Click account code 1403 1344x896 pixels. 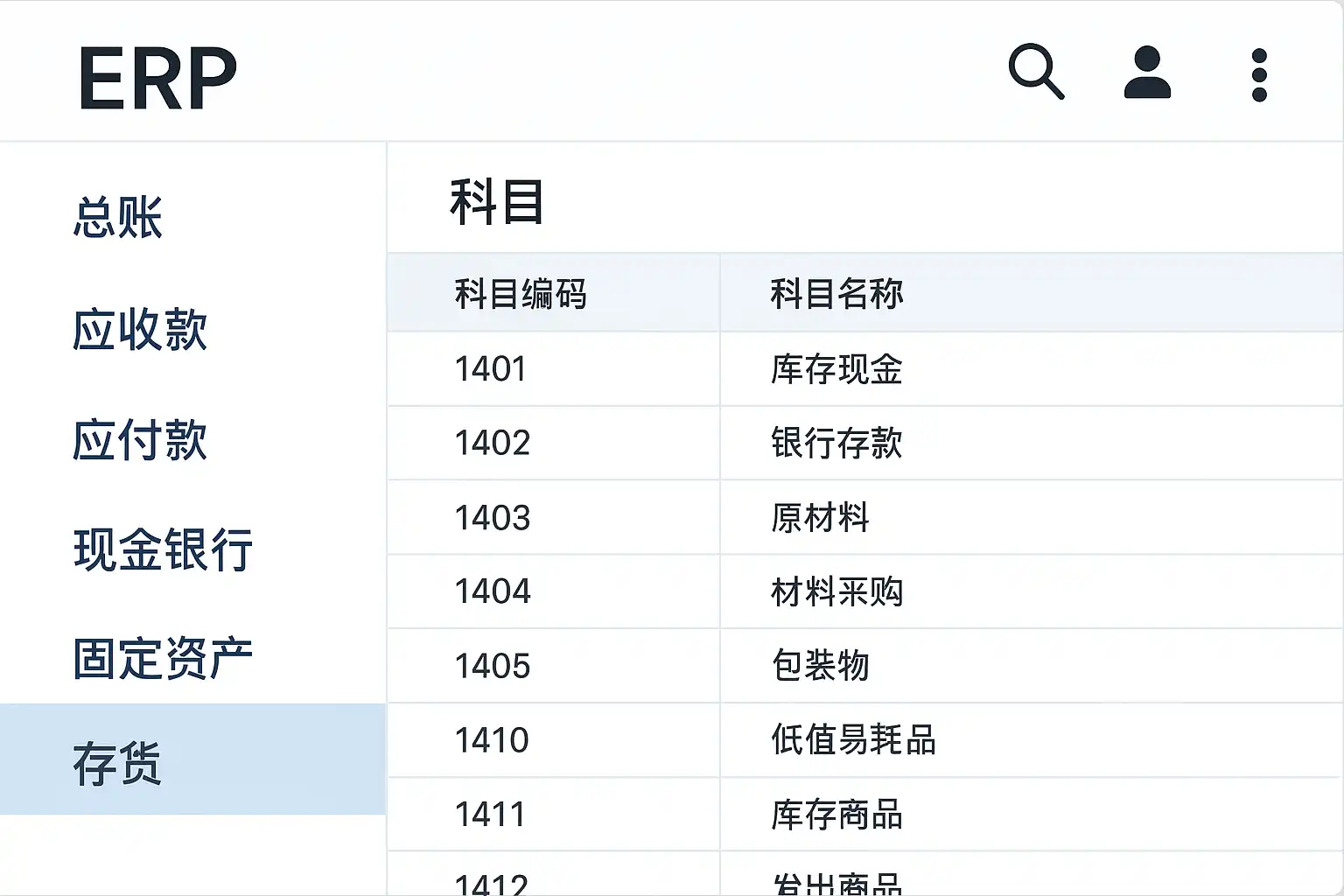(493, 518)
